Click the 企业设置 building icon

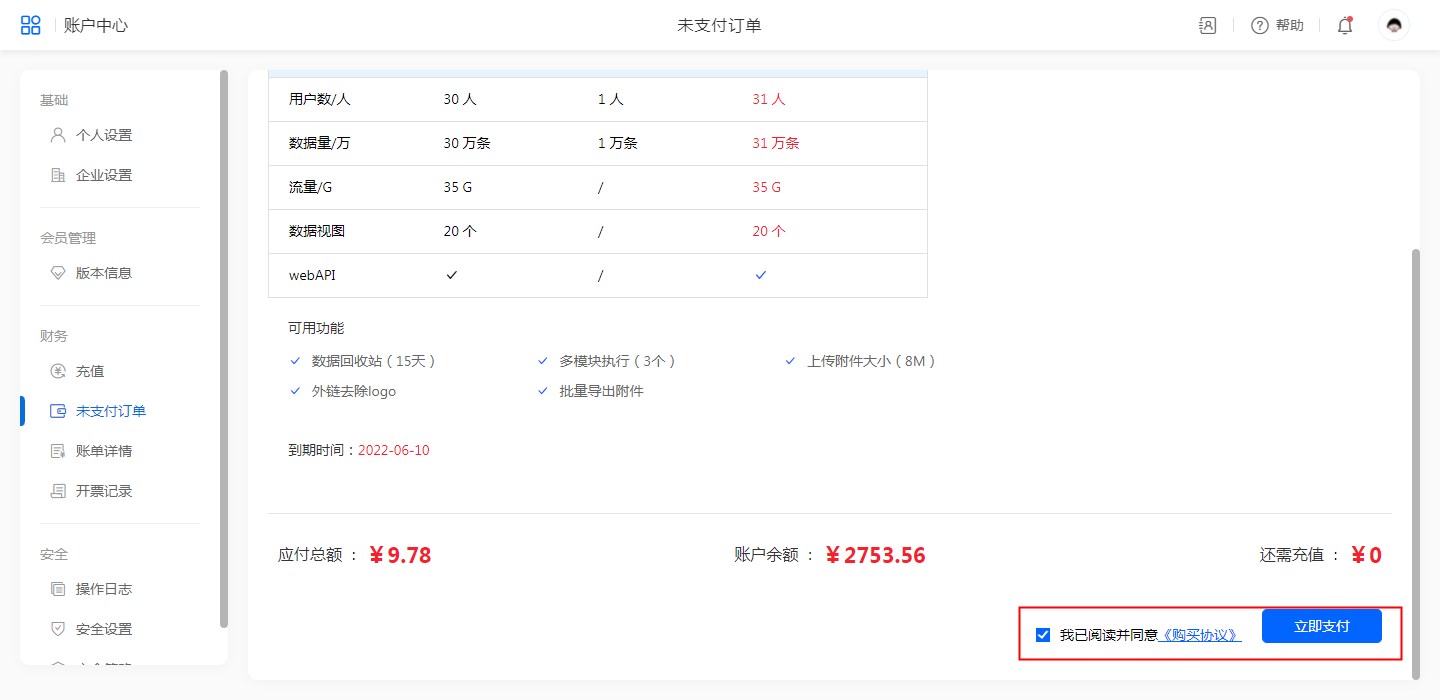coord(58,175)
